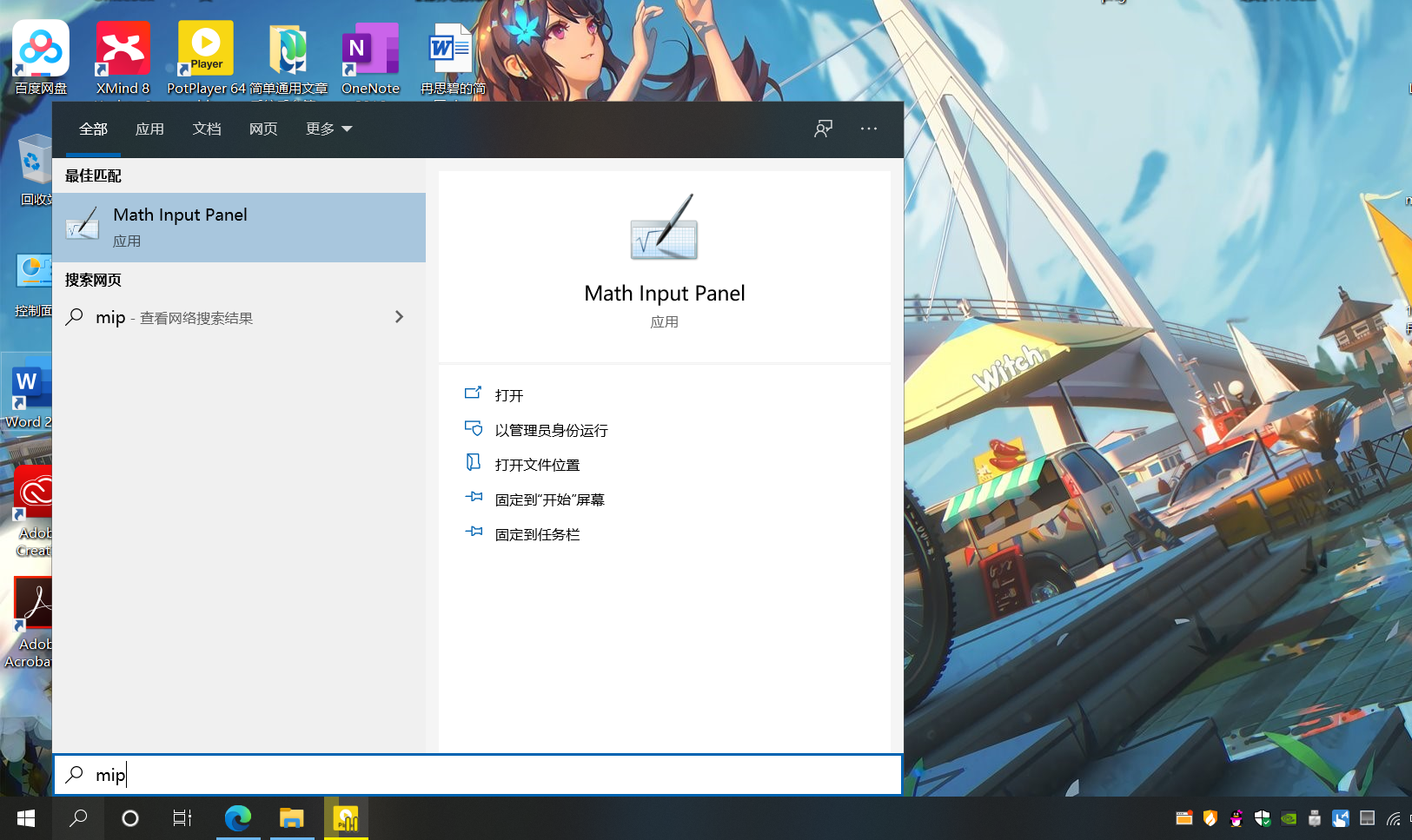The image size is (1412, 840).
Task: Open the search panel options (…) menu
Action: (868, 129)
